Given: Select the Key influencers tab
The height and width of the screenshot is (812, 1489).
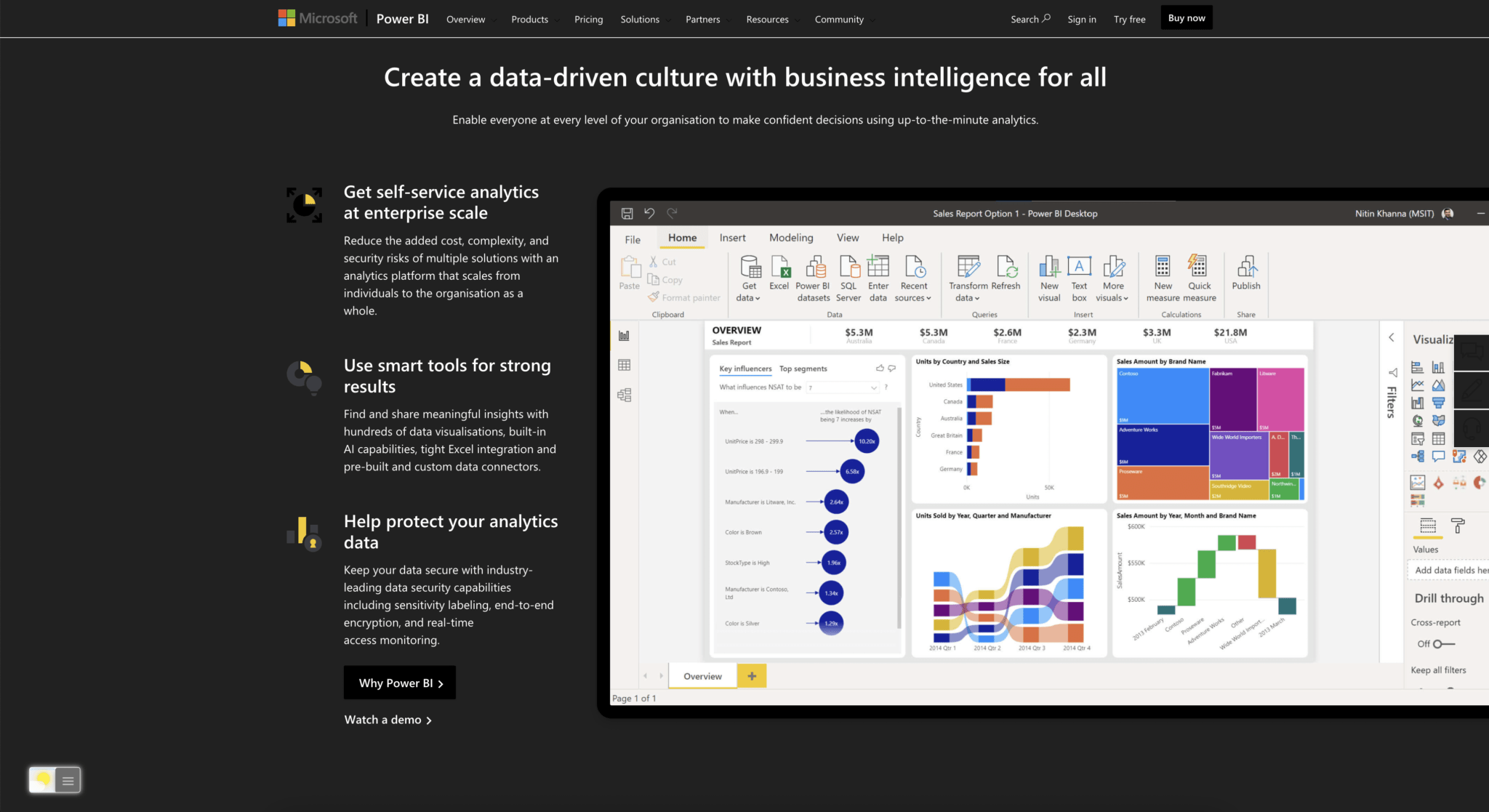Looking at the screenshot, I should click(x=745, y=369).
